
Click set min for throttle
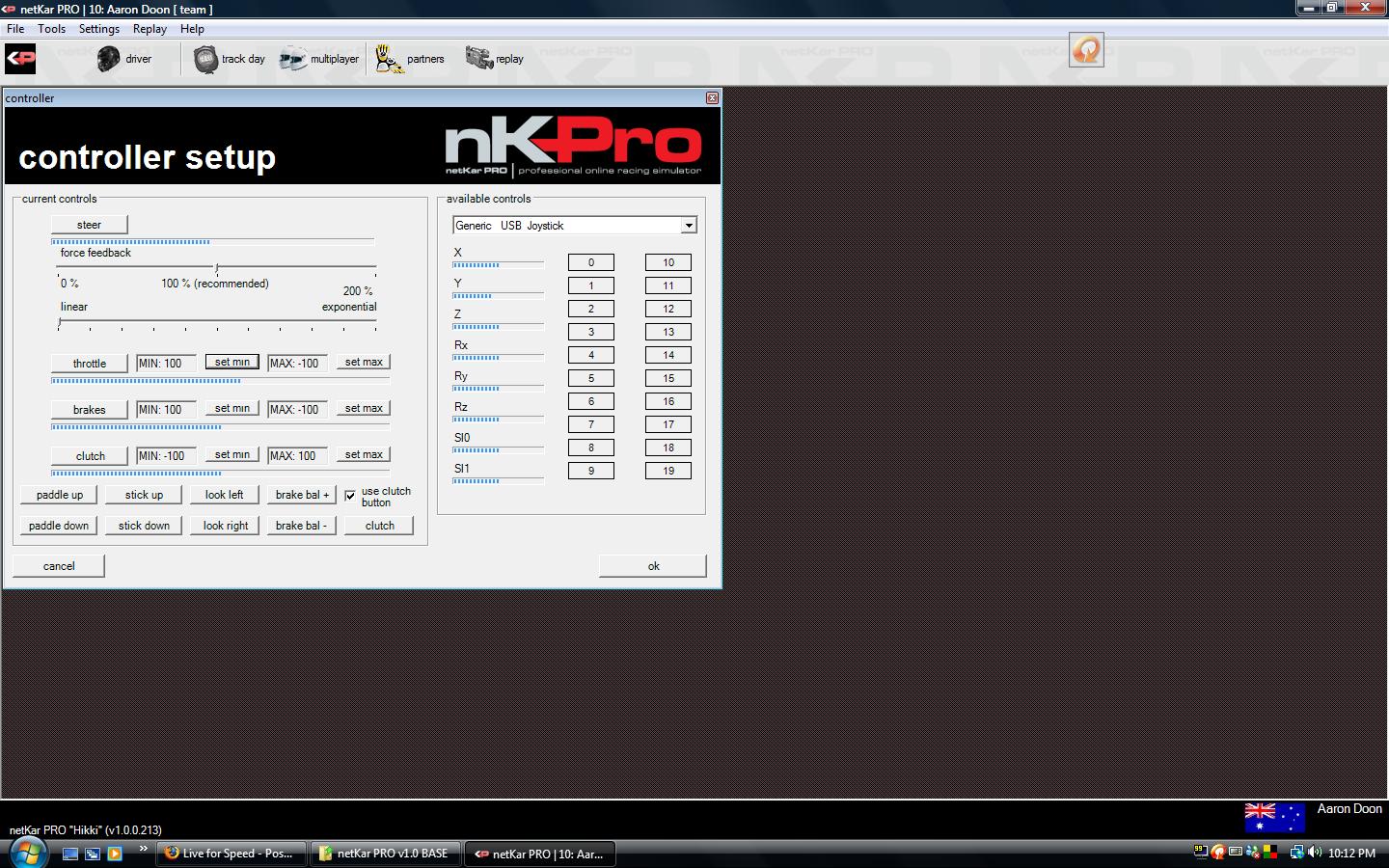(232, 363)
